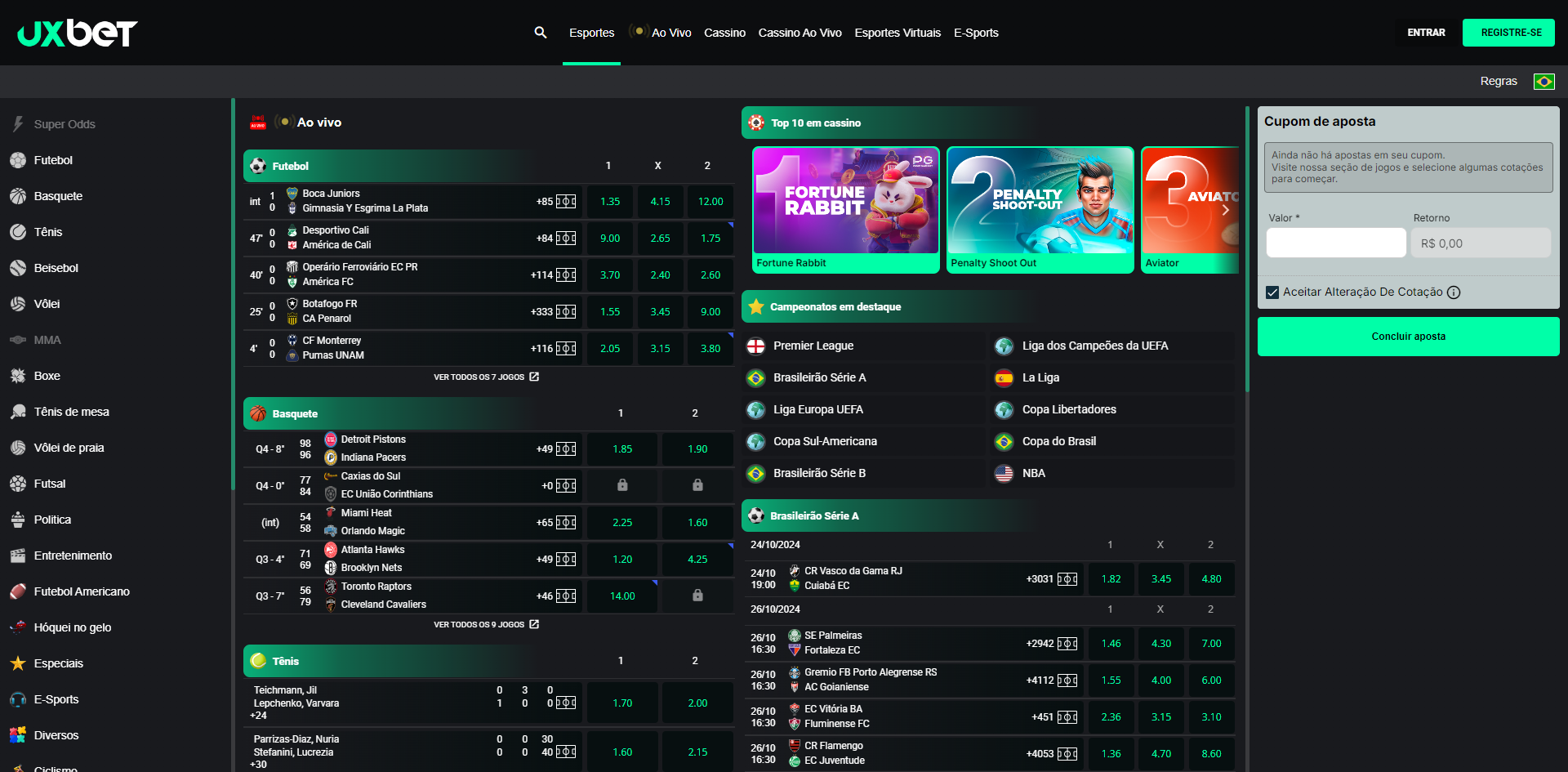Toggle Aceitar Alteração De Cotação checkbox

(1272, 292)
